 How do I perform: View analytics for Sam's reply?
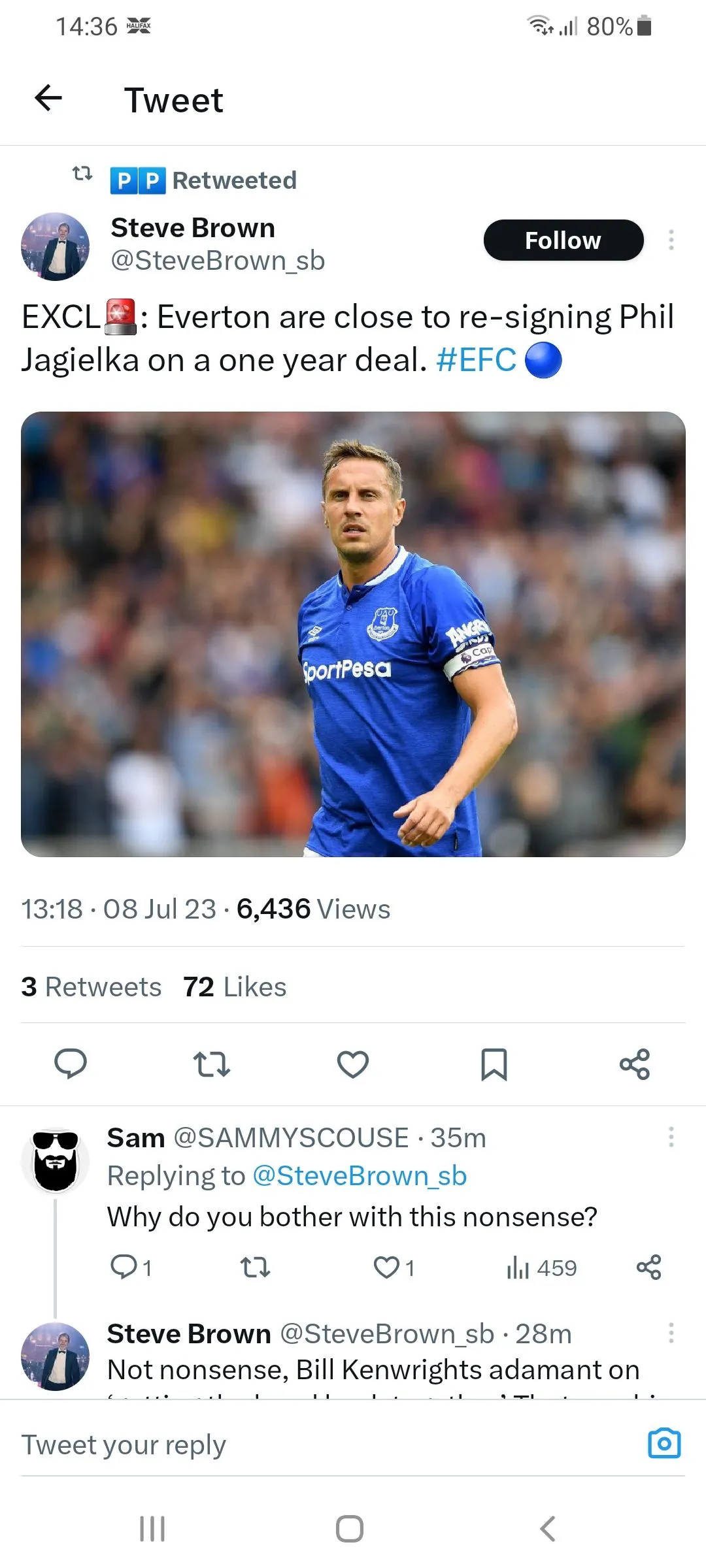[x=541, y=1267]
